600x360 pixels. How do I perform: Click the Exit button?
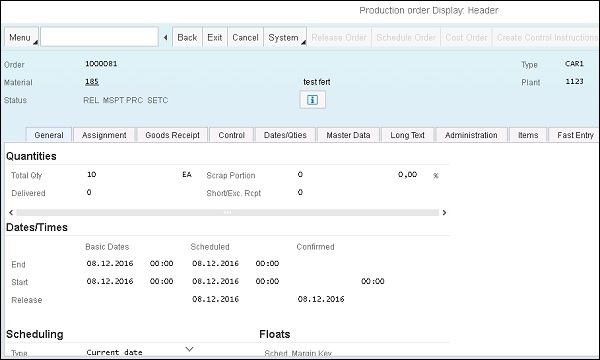coord(215,37)
